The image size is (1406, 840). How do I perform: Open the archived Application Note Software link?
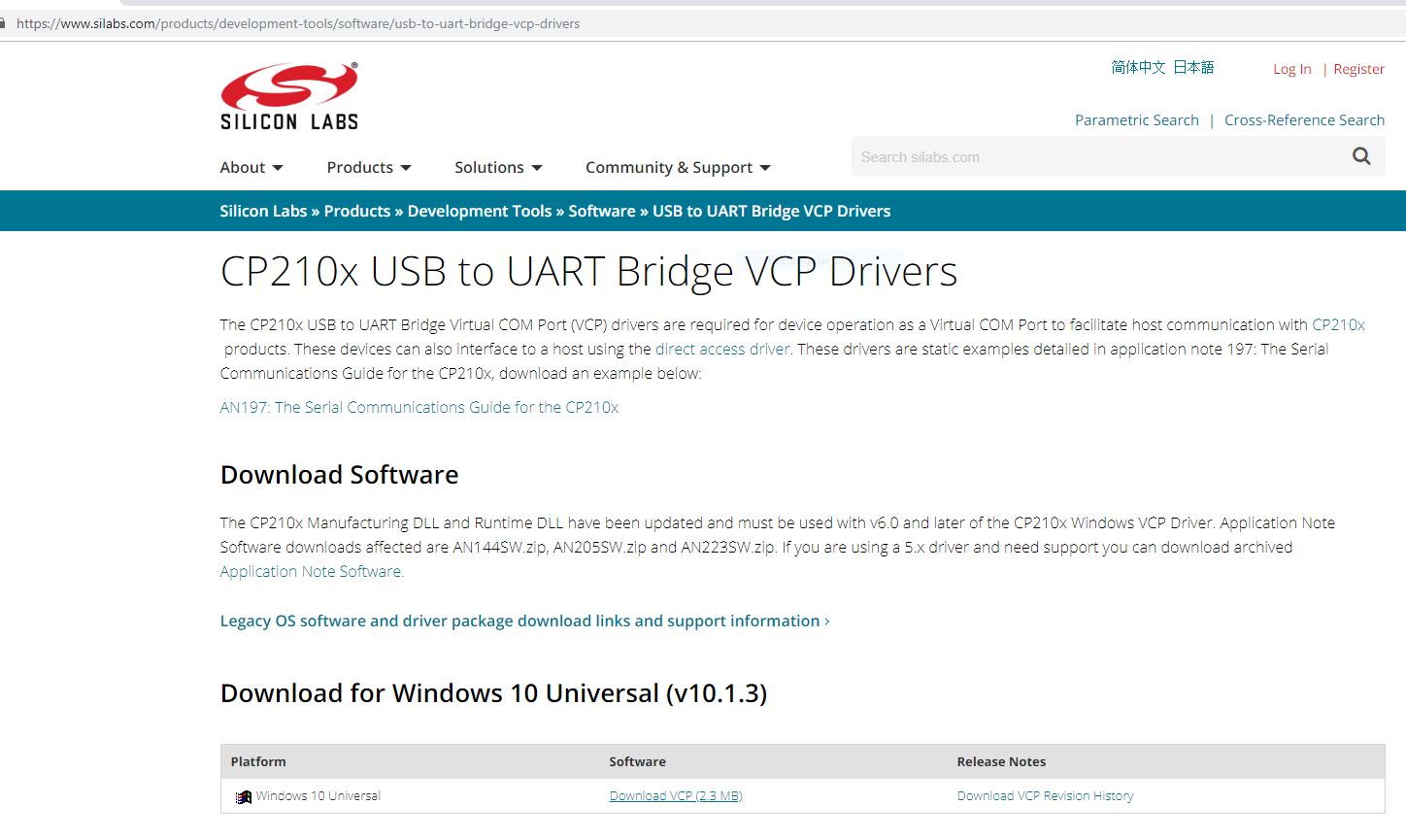coord(311,571)
